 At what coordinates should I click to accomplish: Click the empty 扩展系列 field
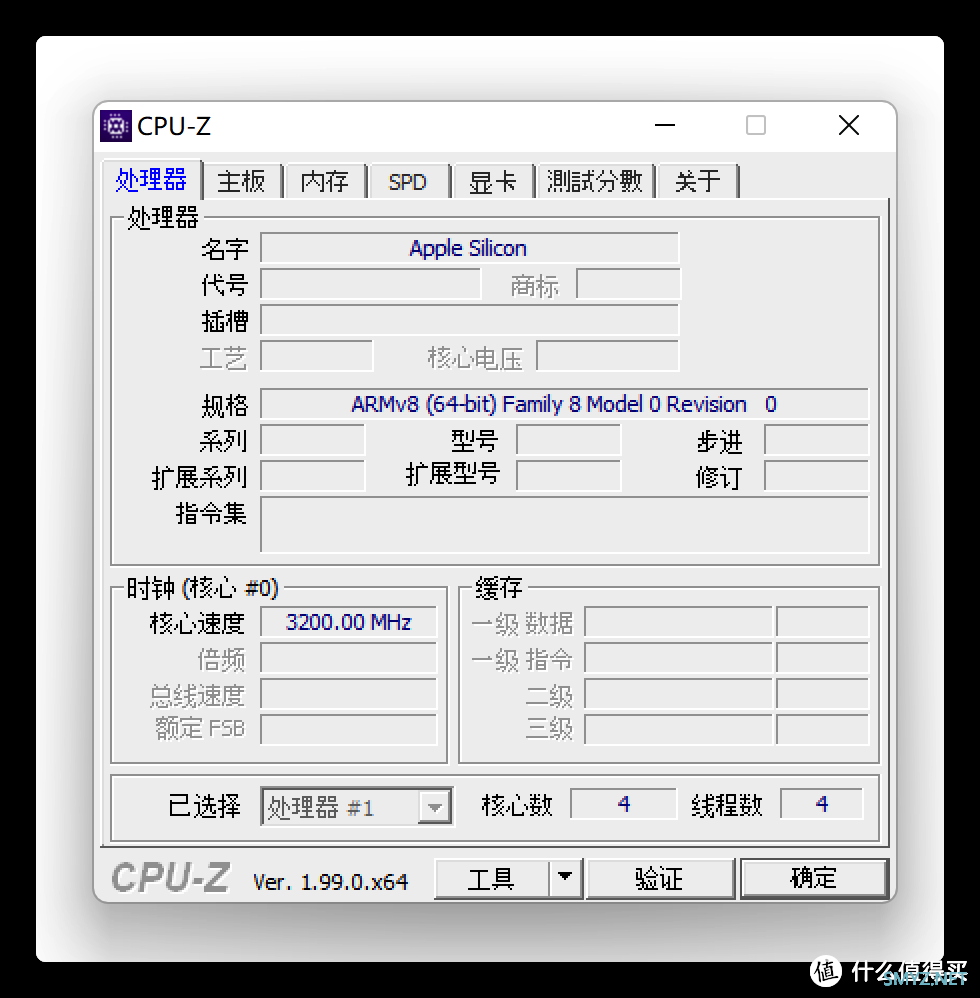(312, 476)
